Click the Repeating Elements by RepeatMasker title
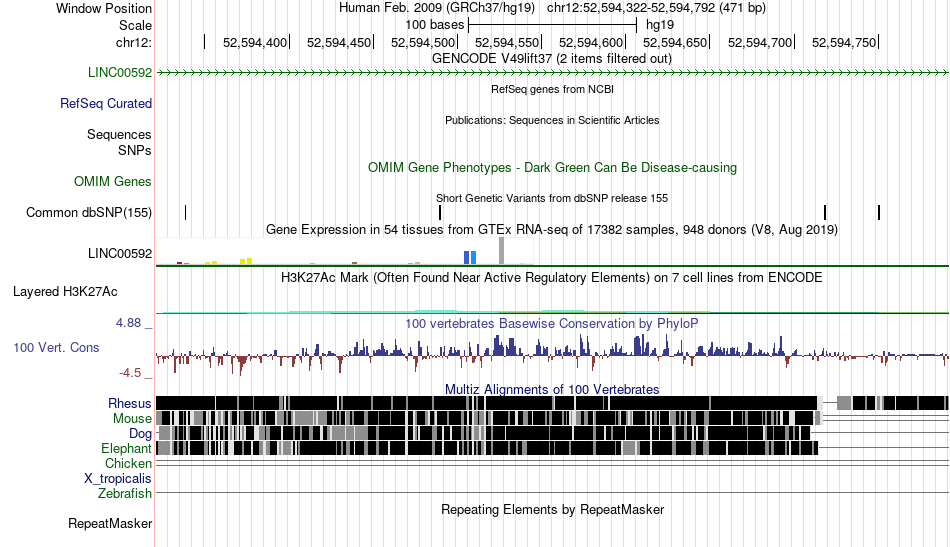This screenshot has height=547, width=950. pos(553,510)
